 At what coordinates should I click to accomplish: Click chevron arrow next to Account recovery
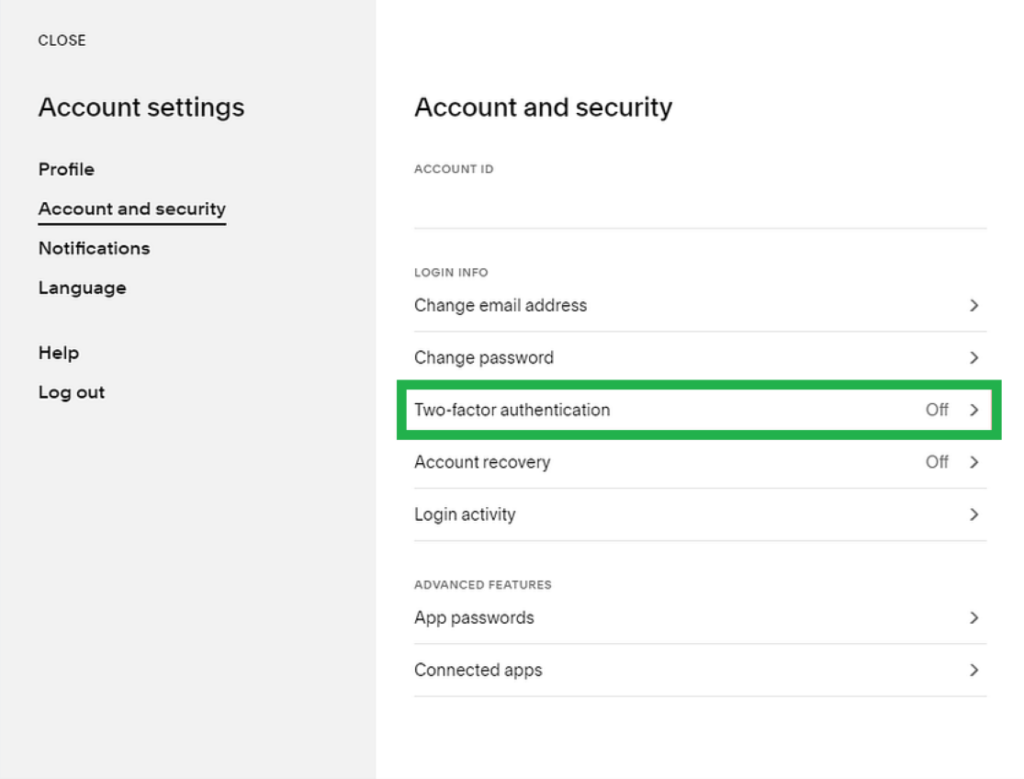974,462
